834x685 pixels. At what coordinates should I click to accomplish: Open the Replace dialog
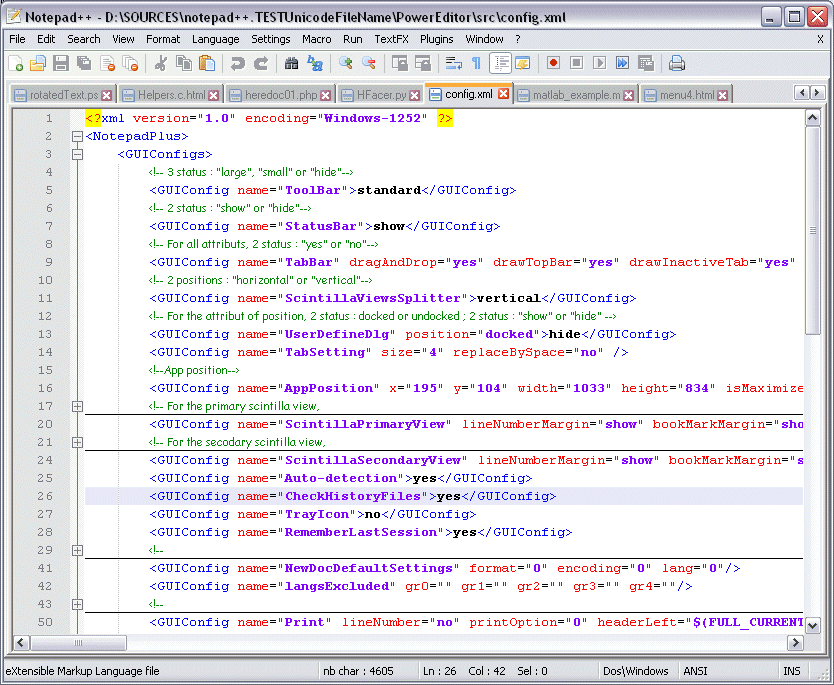[x=316, y=62]
